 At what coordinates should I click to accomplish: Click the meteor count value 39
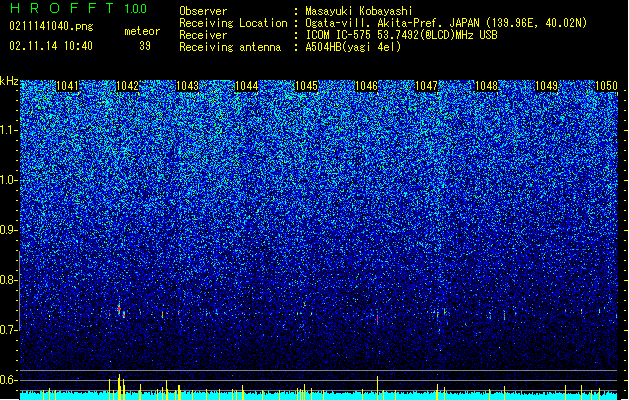(x=145, y=46)
